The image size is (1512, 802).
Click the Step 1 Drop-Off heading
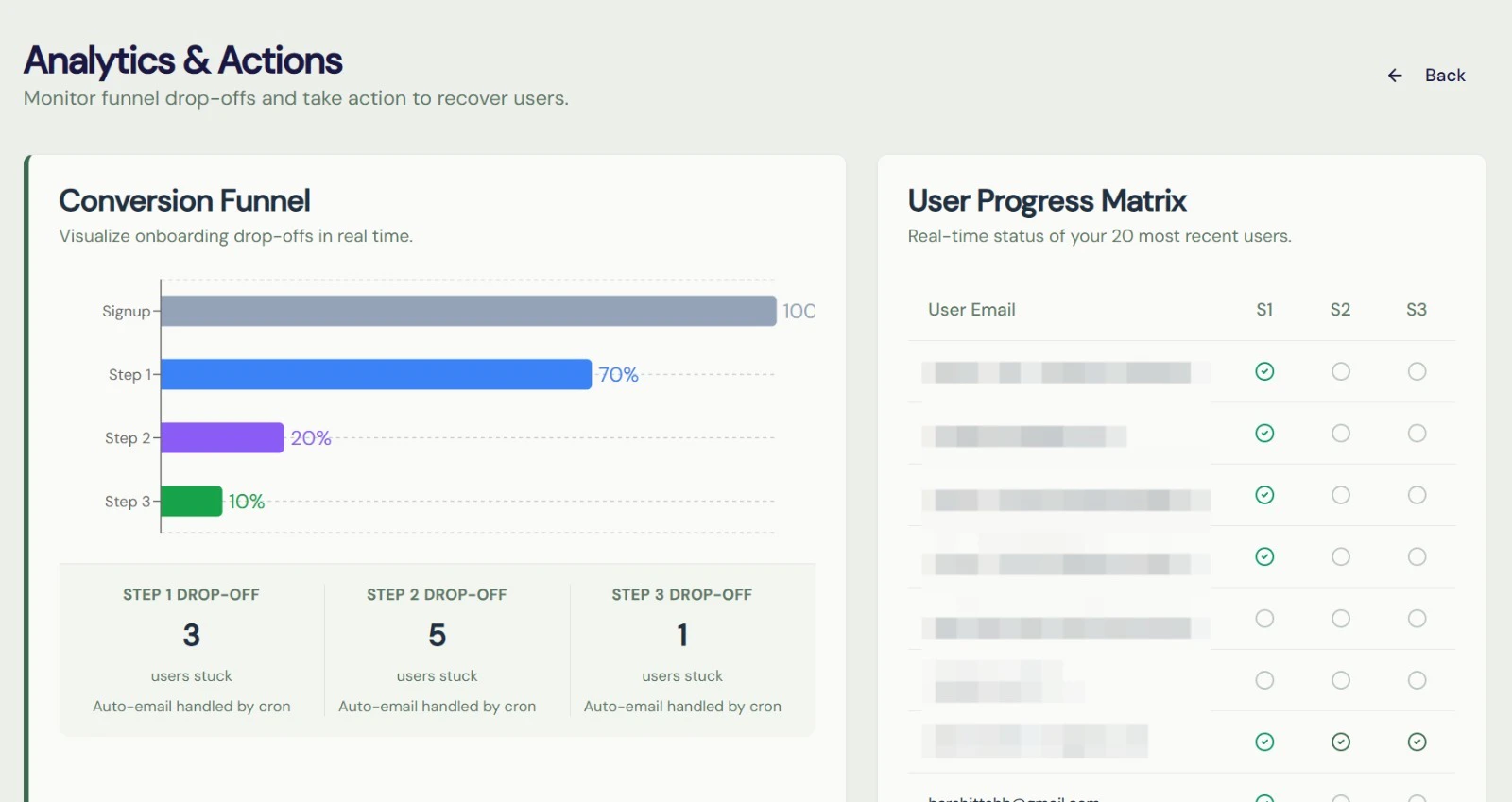coord(191,594)
